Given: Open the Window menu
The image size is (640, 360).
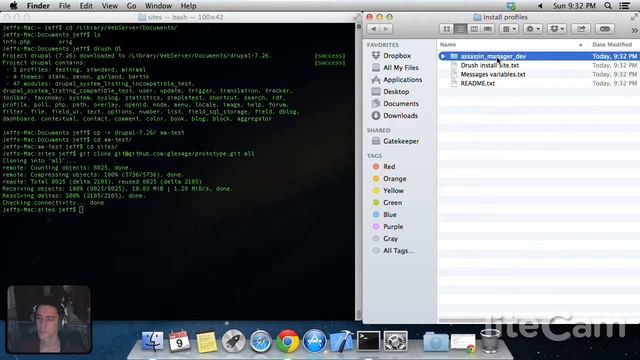Looking at the screenshot, I should click(x=158, y=6).
